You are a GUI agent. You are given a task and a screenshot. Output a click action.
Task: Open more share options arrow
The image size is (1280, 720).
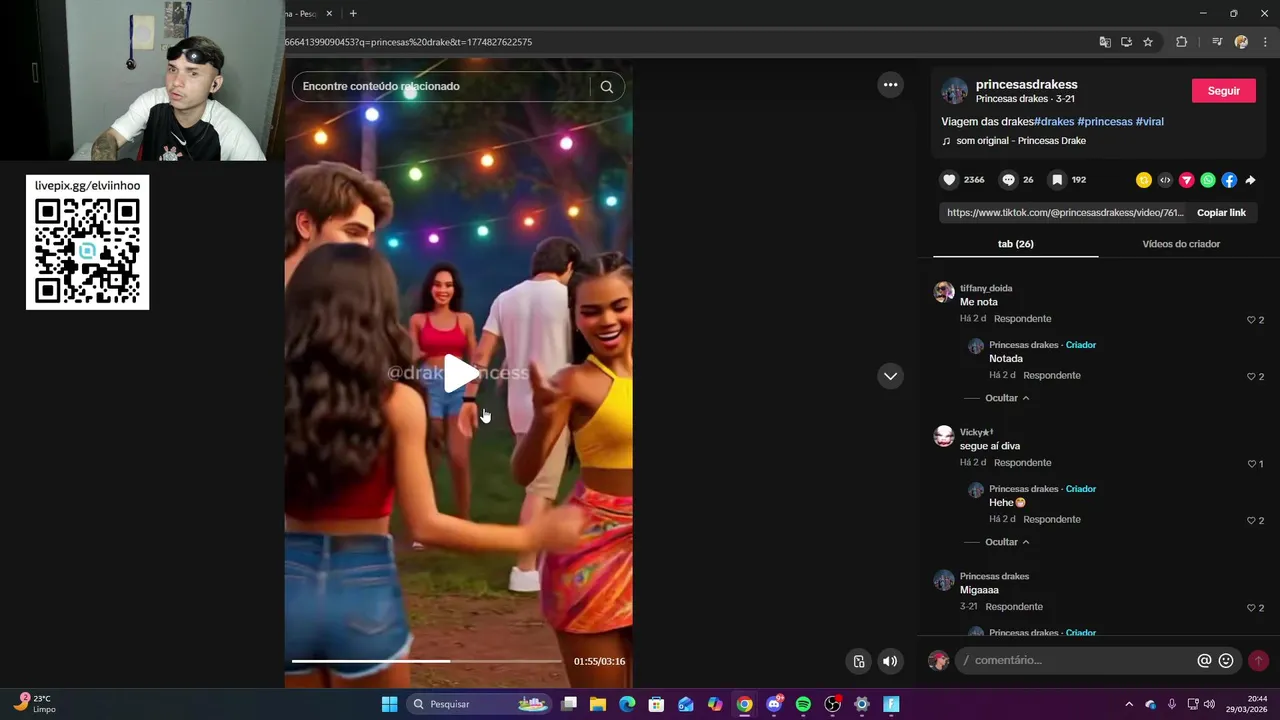[x=1250, y=180]
